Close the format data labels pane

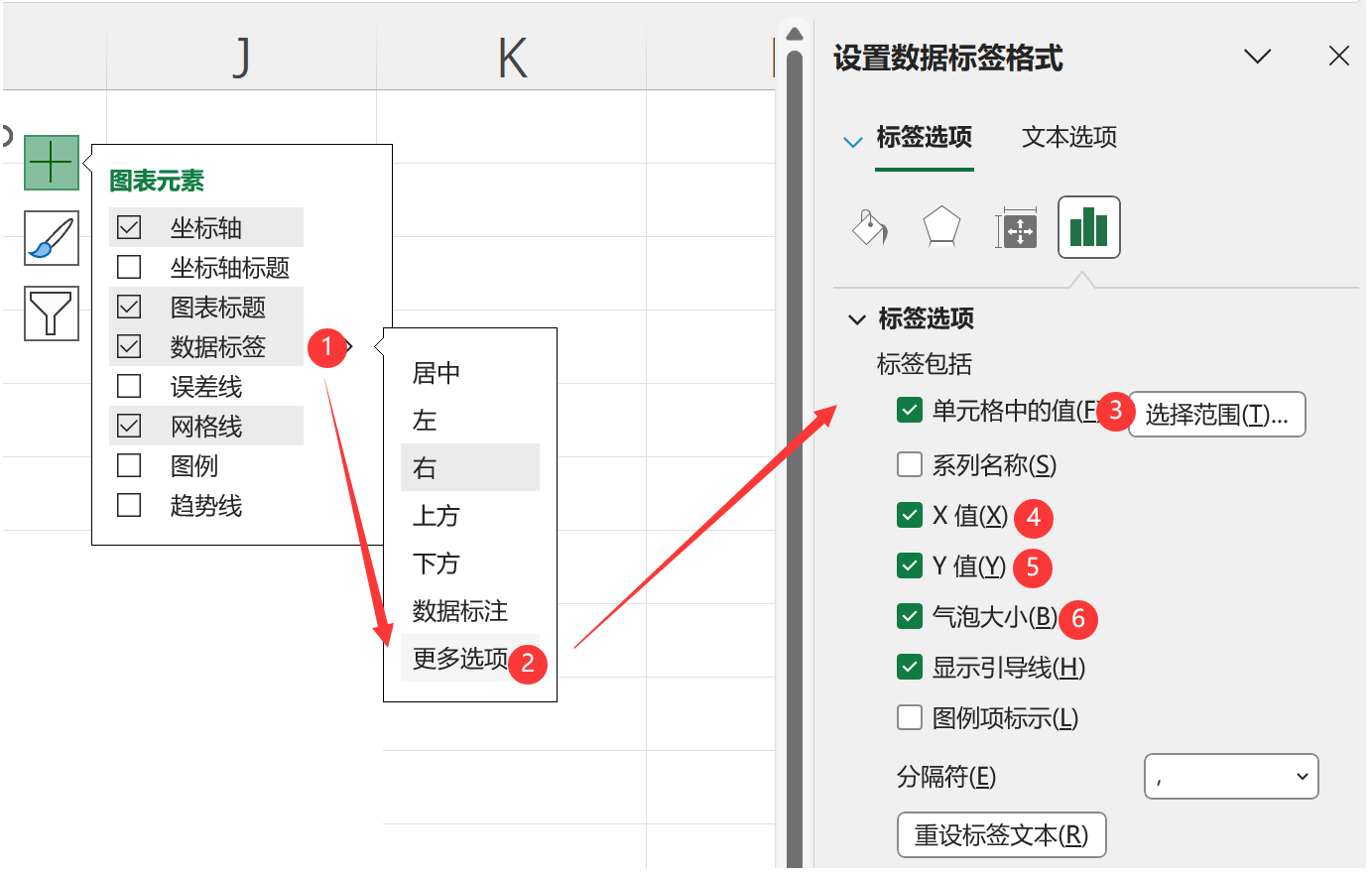1338,57
